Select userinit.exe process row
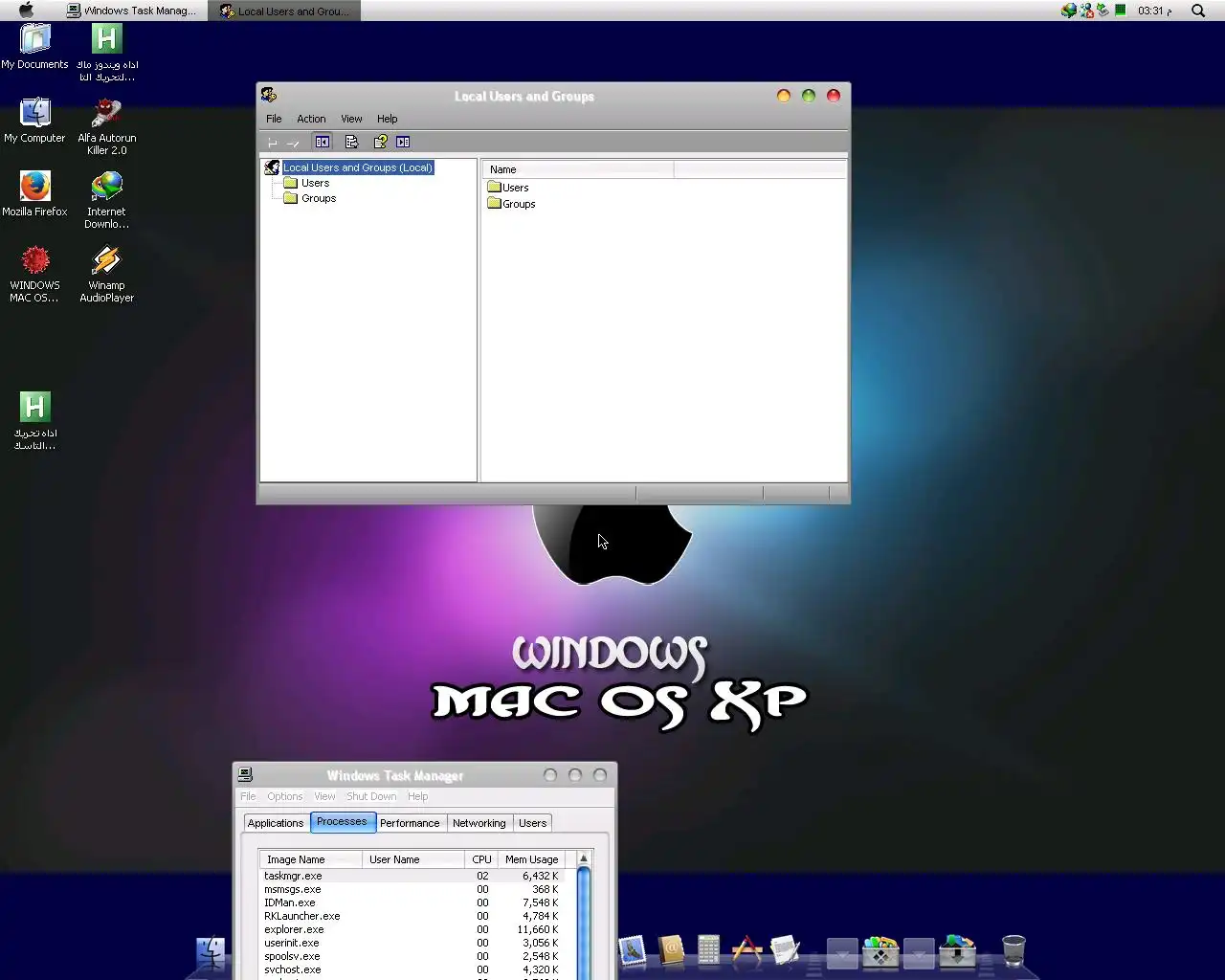1225x980 pixels. [x=412, y=943]
